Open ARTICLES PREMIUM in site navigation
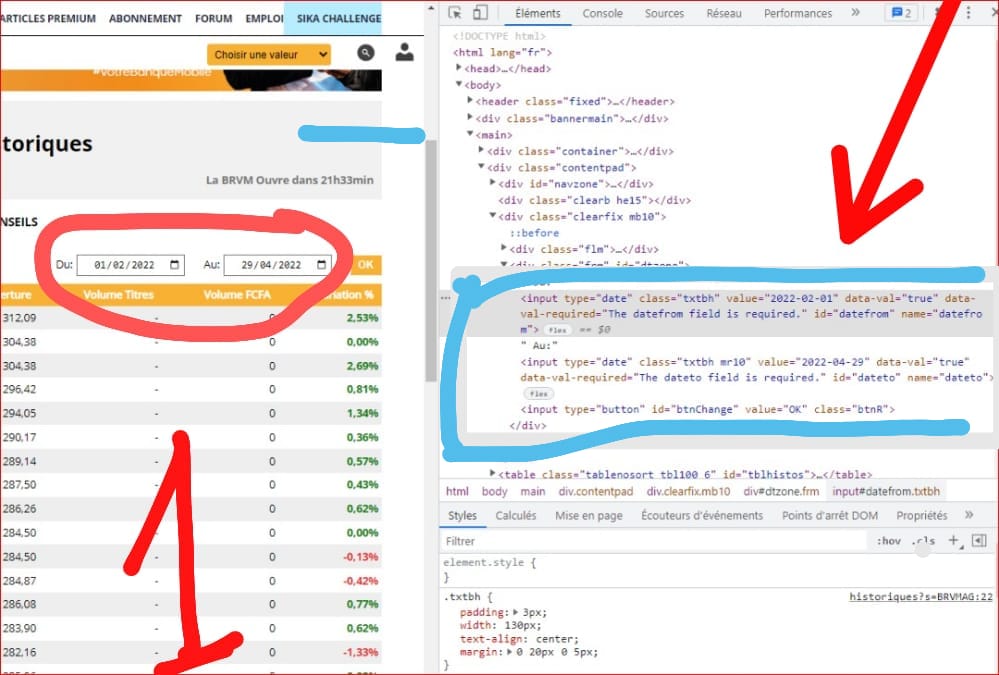This screenshot has height=675, width=999. tap(48, 18)
